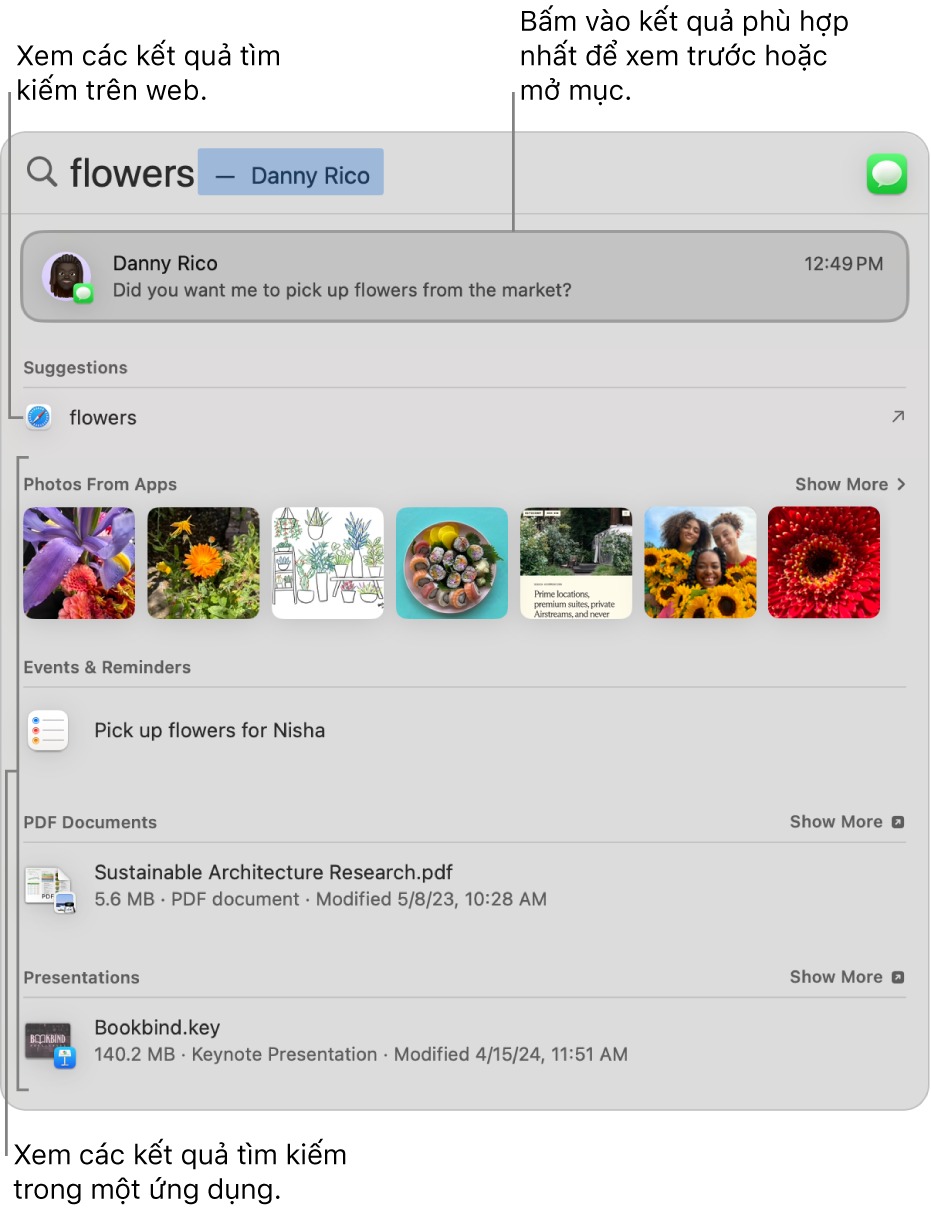Open the sushi plate photo thumbnail
The width and height of the screenshot is (931, 1210).
[x=451, y=563]
